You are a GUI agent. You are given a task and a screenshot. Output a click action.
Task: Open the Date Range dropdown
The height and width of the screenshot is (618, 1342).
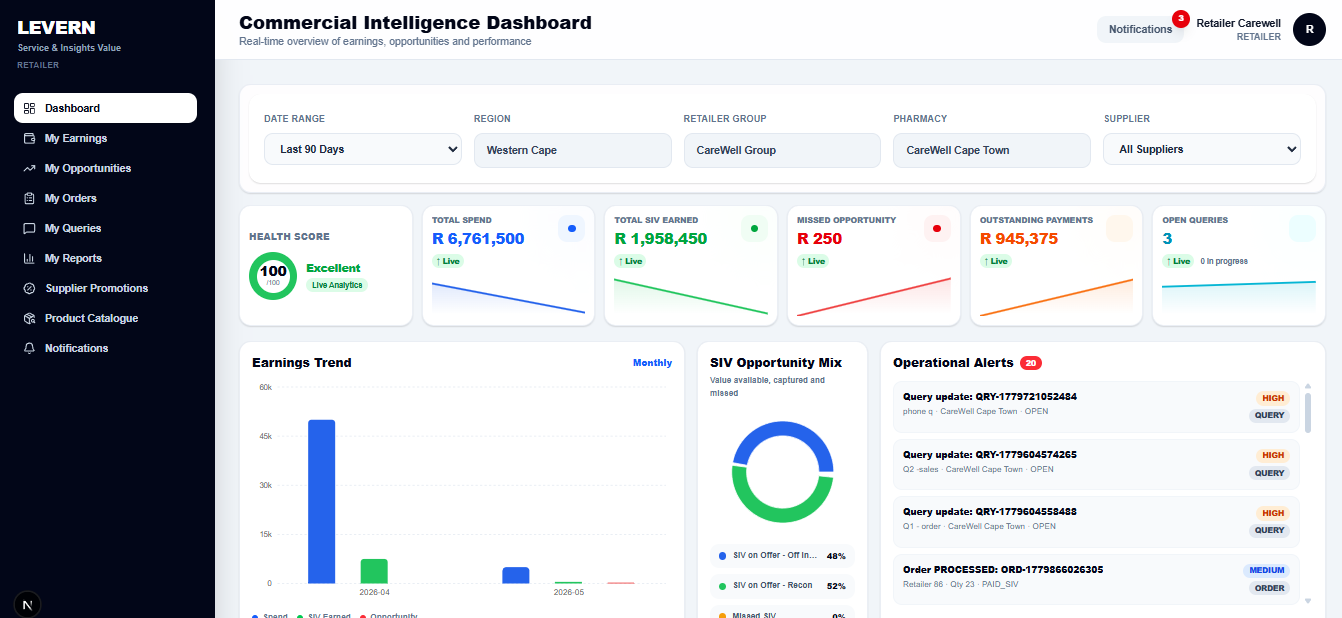point(363,149)
